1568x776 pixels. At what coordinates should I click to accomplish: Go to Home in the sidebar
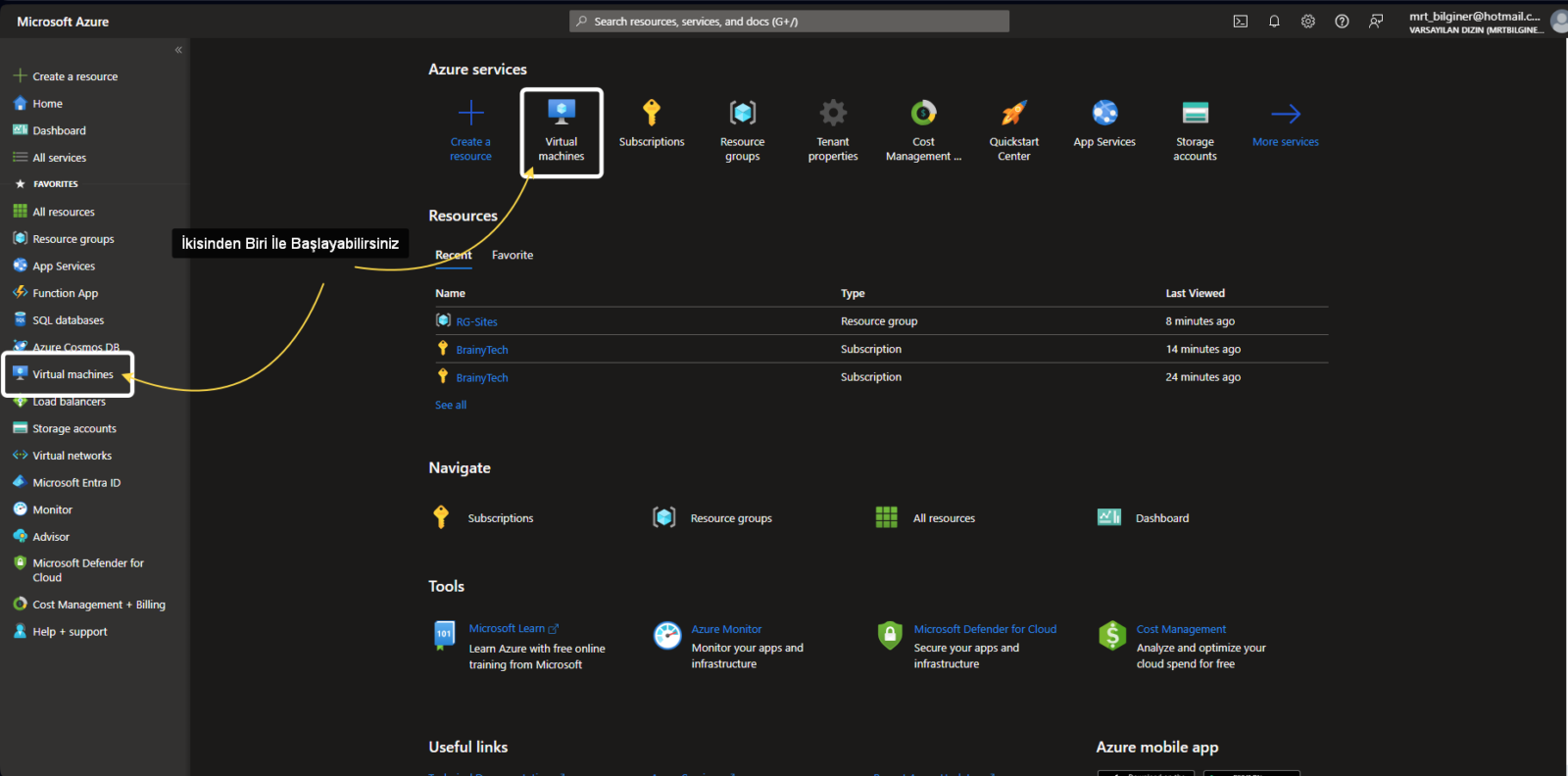[x=38, y=104]
